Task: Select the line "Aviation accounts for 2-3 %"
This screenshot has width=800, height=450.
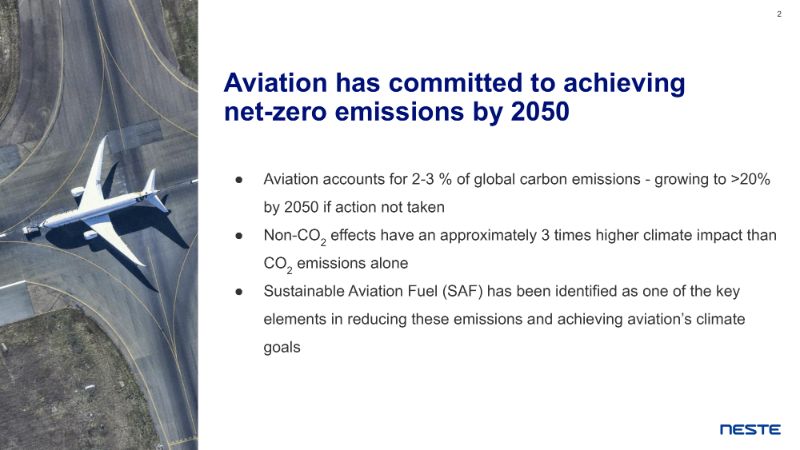Action: click(x=520, y=180)
